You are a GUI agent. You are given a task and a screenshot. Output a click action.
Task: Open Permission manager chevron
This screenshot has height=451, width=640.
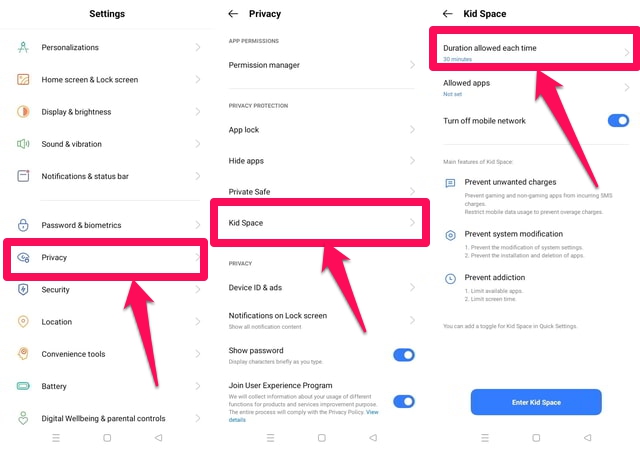[x=413, y=65]
